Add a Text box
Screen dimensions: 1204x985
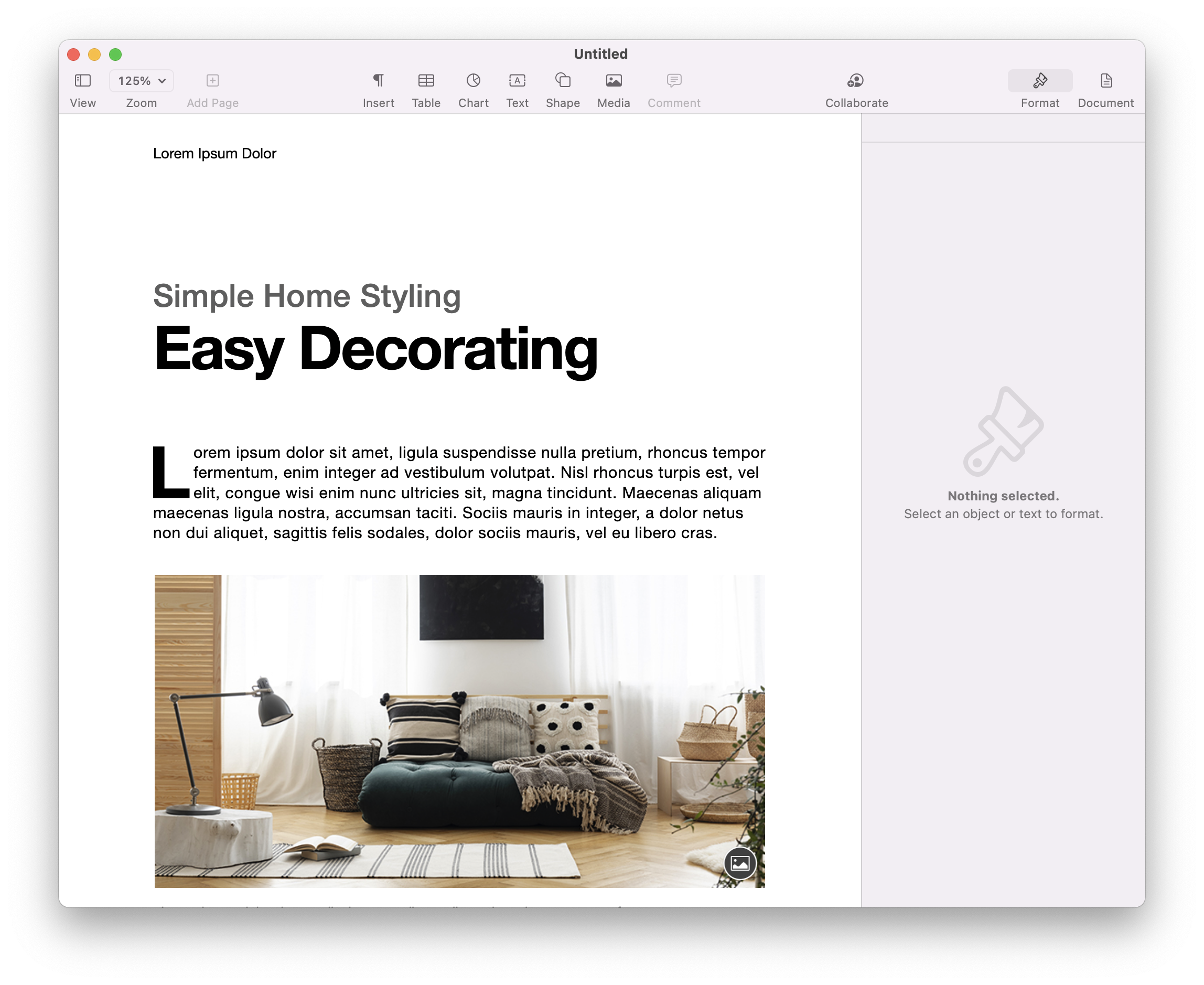pyautogui.click(x=517, y=81)
